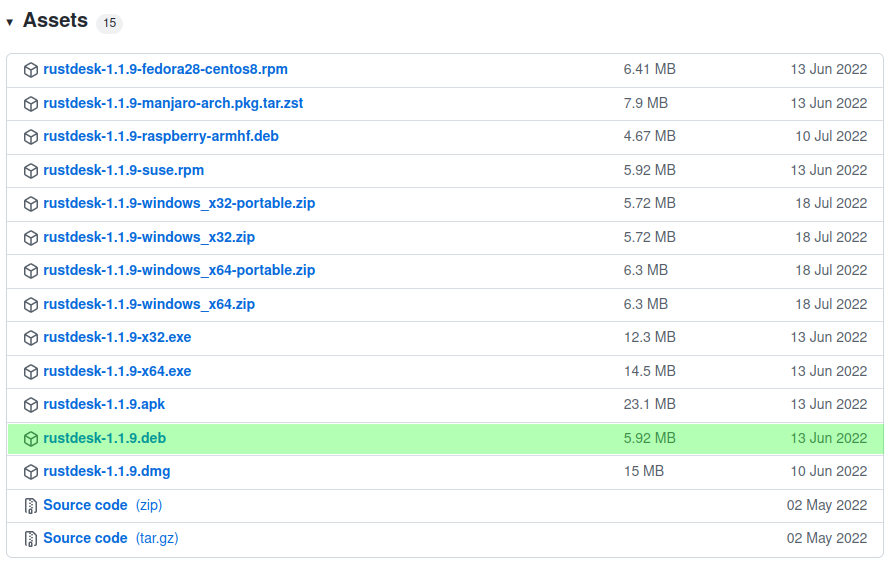The height and width of the screenshot is (563, 889).
Task: Click package icon beside manjaro-arch.pkg.tar.zst
Action: tap(31, 104)
